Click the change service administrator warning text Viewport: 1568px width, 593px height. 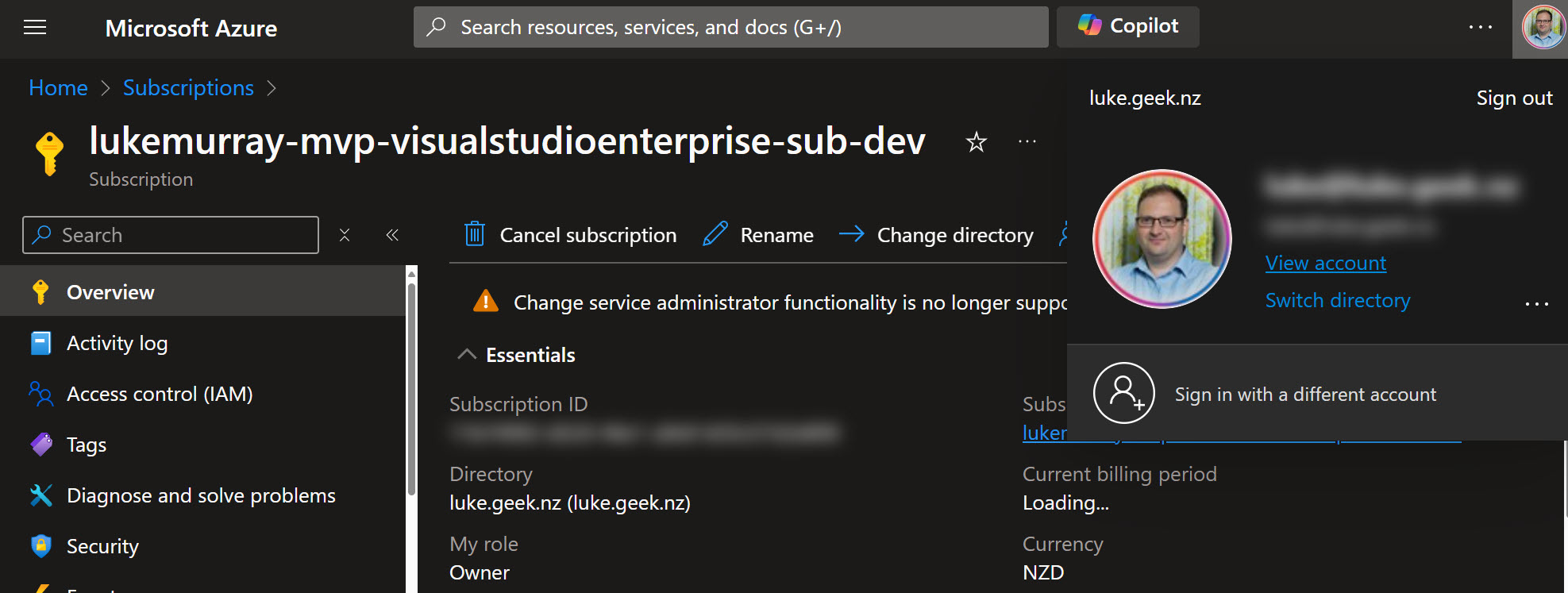(x=790, y=302)
